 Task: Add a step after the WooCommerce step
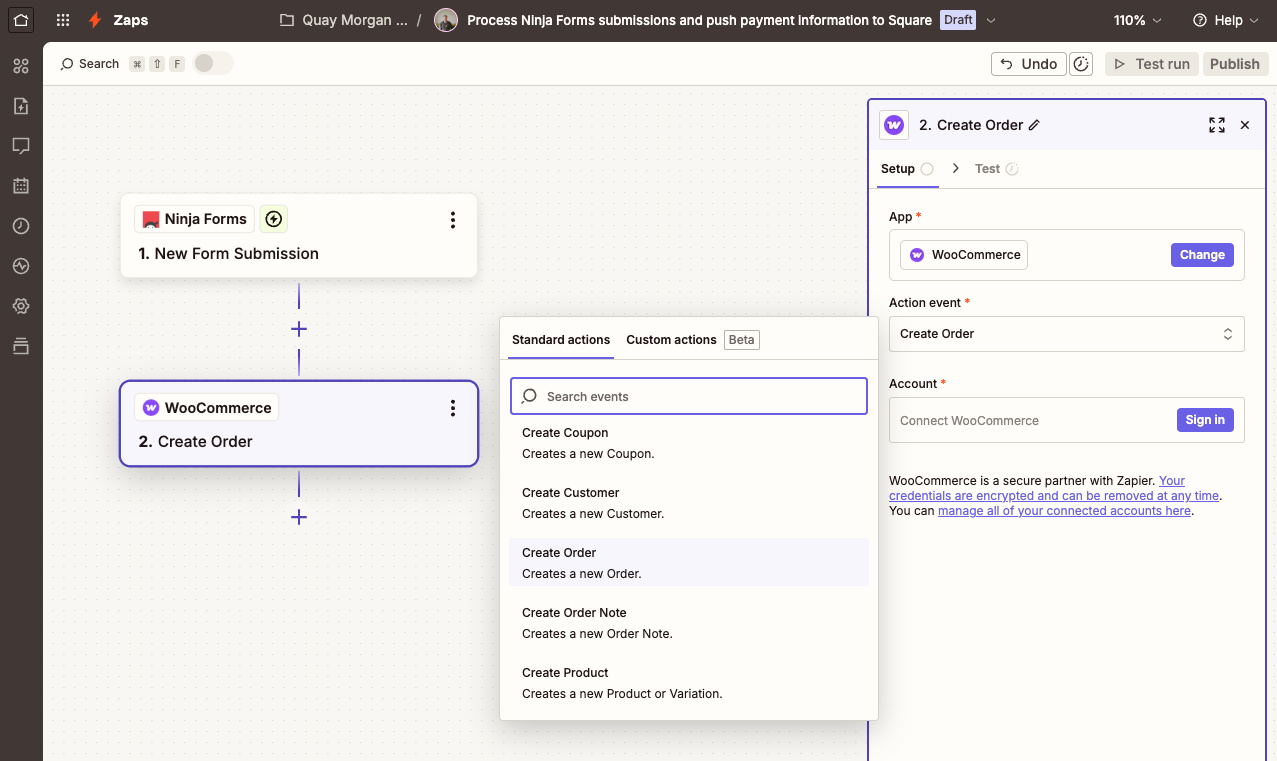(298, 517)
